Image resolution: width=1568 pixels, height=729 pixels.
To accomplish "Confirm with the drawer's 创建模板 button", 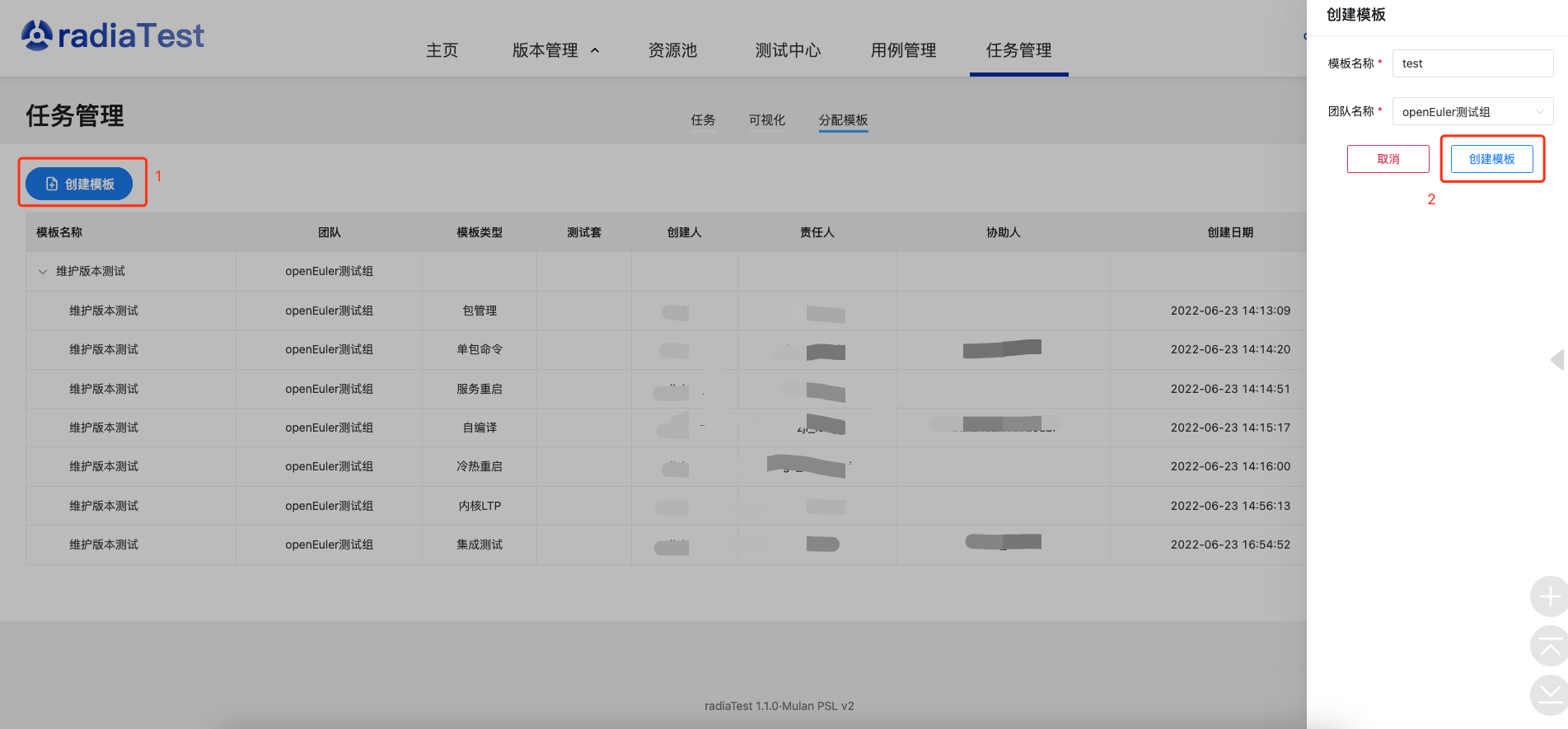I will [x=1491, y=159].
